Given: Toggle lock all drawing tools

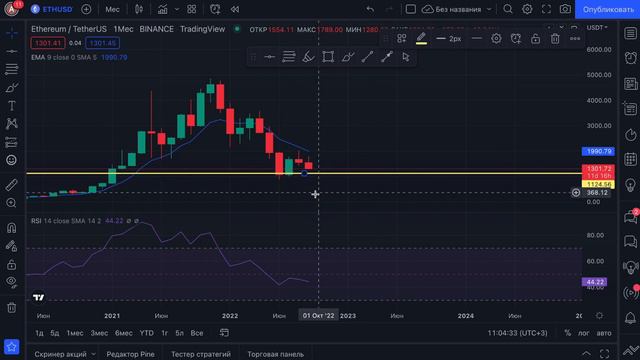Looking at the screenshot, I should [11, 264].
